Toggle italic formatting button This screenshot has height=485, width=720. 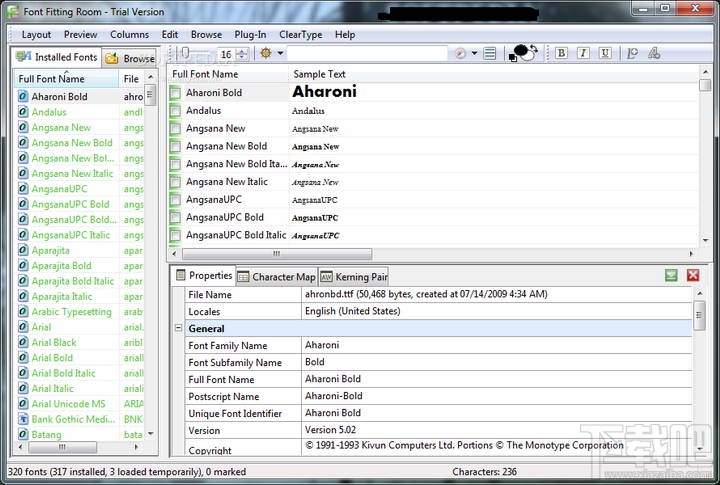coord(583,53)
